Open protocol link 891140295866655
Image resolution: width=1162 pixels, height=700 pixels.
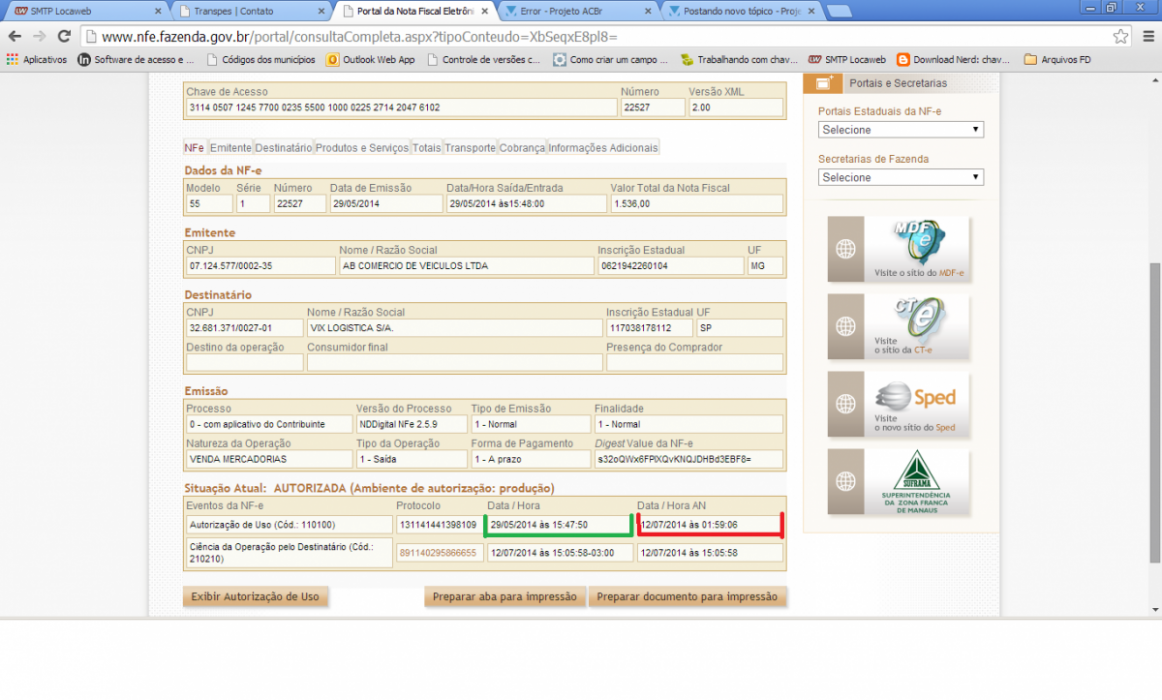tap(438, 553)
